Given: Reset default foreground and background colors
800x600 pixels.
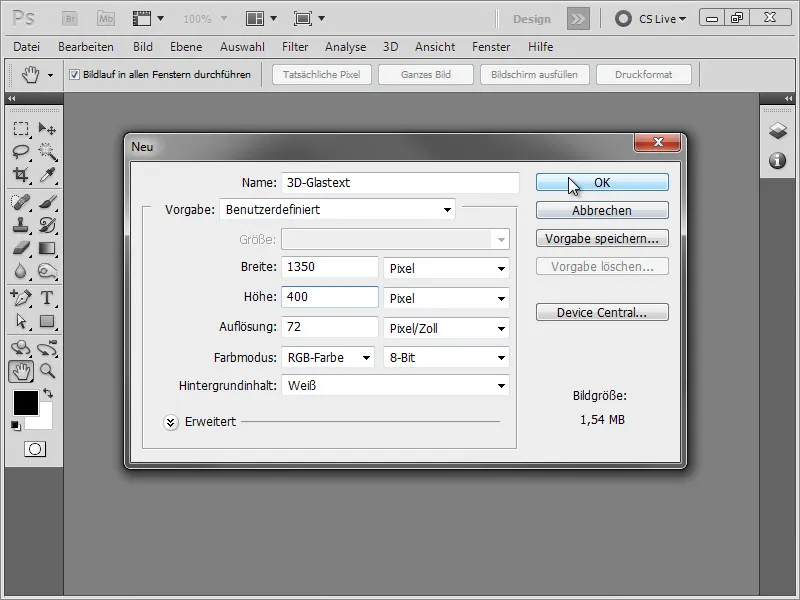Looking at the screenshot, I should [15, 425].
